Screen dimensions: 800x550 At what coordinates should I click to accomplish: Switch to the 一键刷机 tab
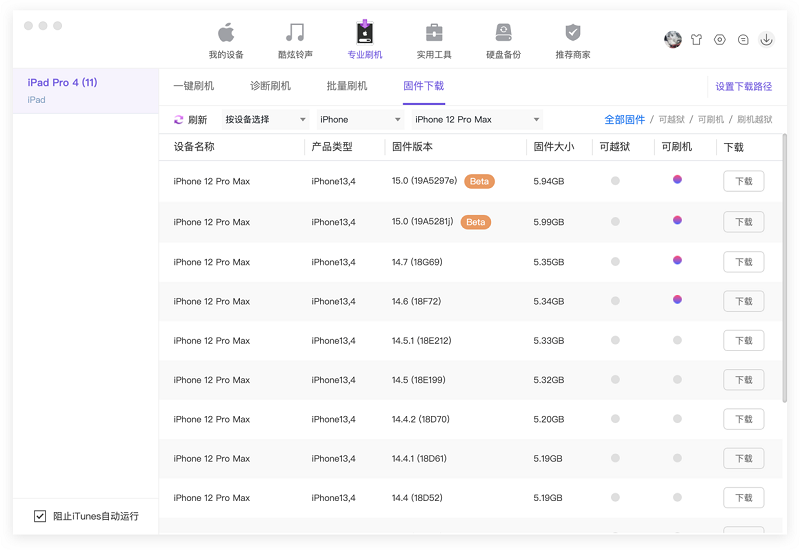point(193,86)
